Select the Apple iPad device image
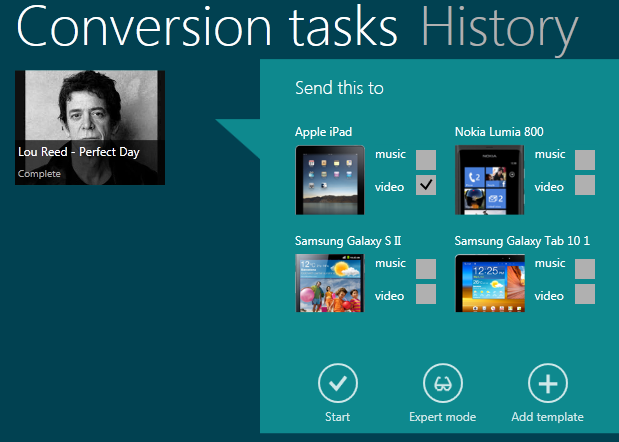This screenshot has height=442, width=619. 330,180
